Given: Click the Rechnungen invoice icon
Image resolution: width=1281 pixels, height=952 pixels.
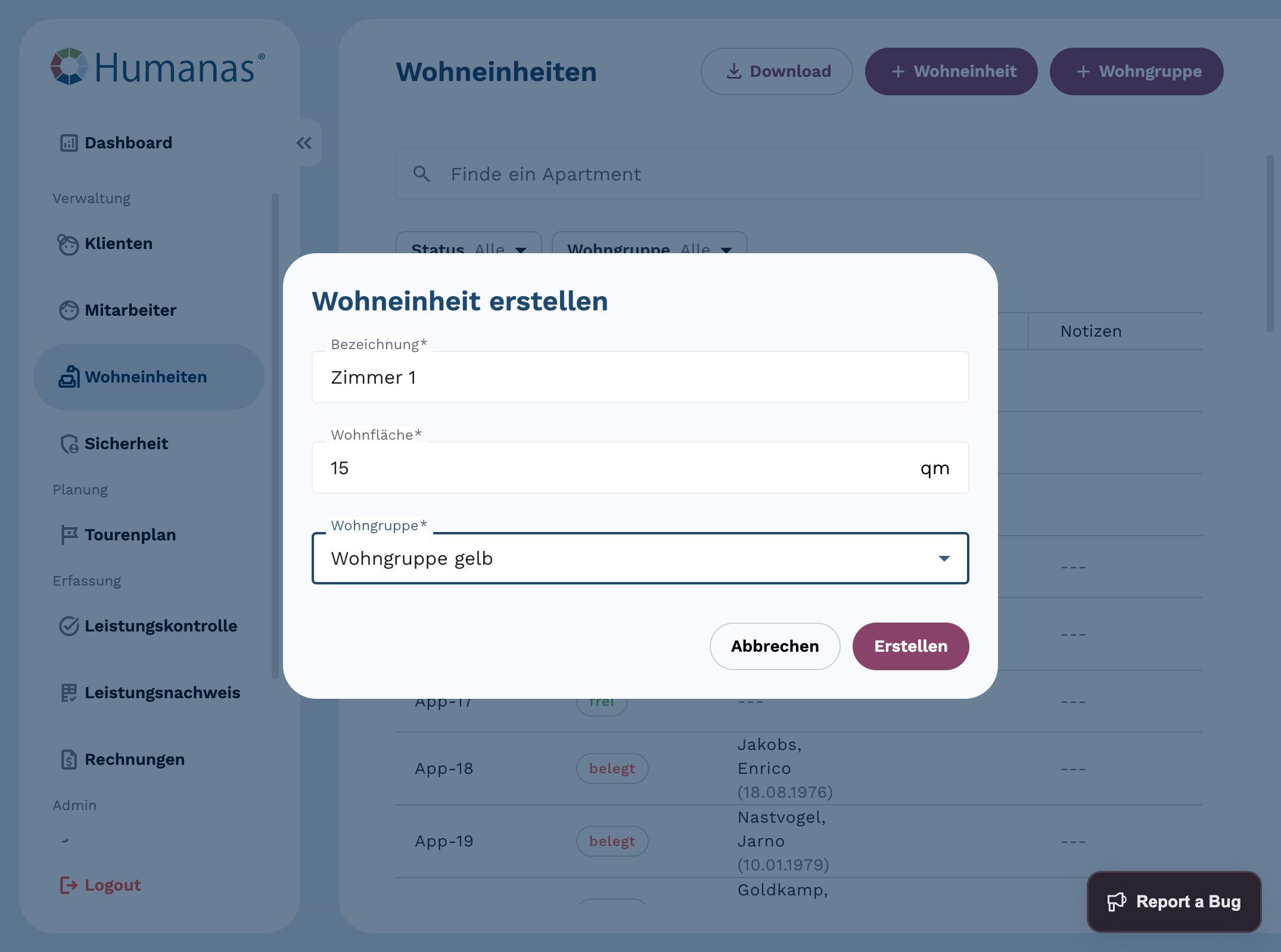Looking at the screenshot, I should pos(69,760).
